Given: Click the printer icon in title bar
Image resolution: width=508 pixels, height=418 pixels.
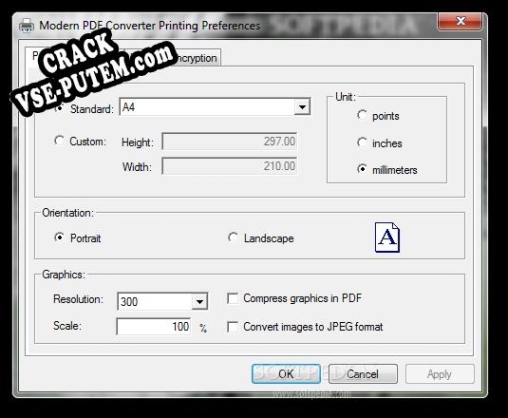Looking at the screenshot, I should [x=27, y=26].
